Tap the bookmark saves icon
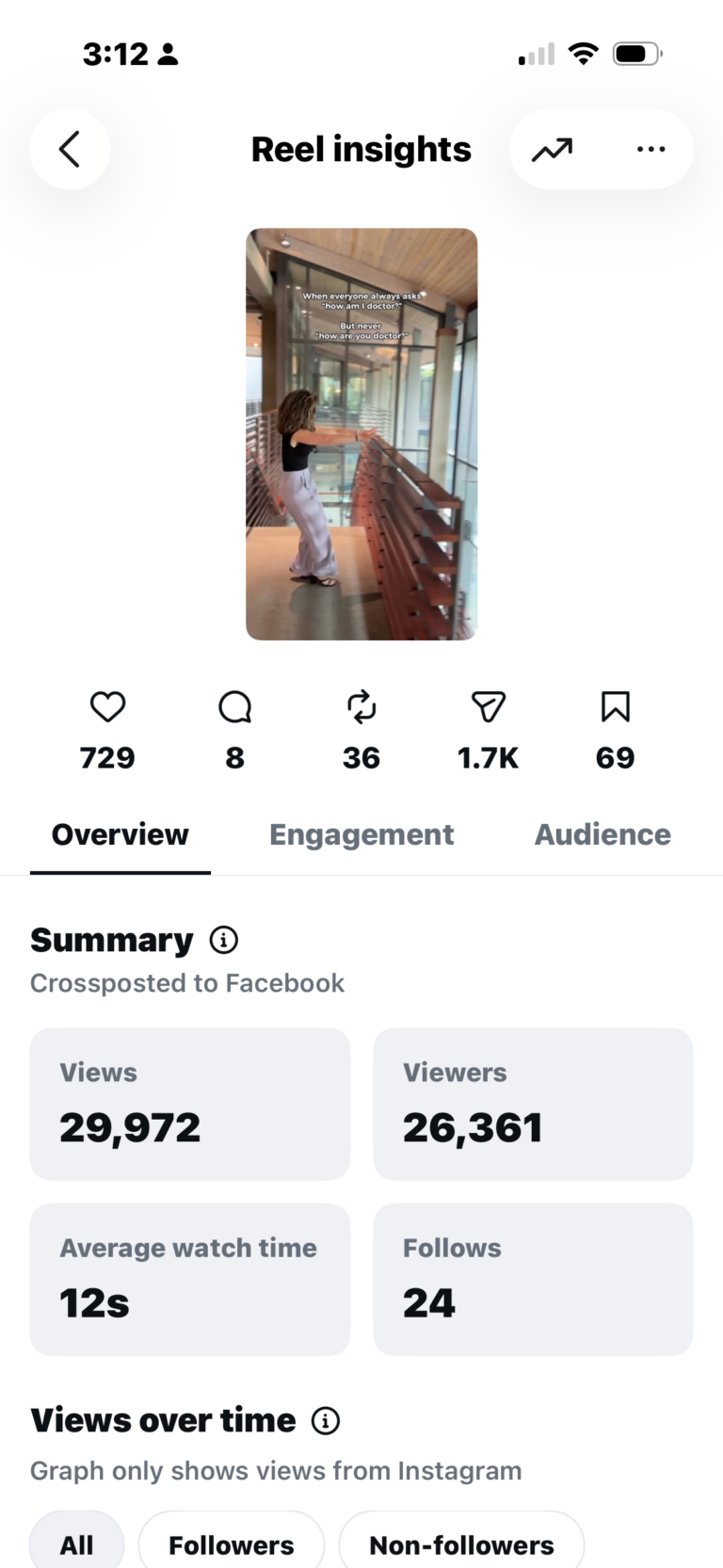Viewport: 723px width, 1568px height. click(x=616, y=706)
